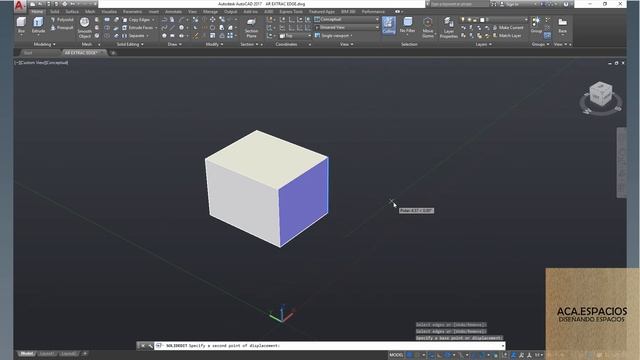Activate the Extrude tool

pos(38,25)
